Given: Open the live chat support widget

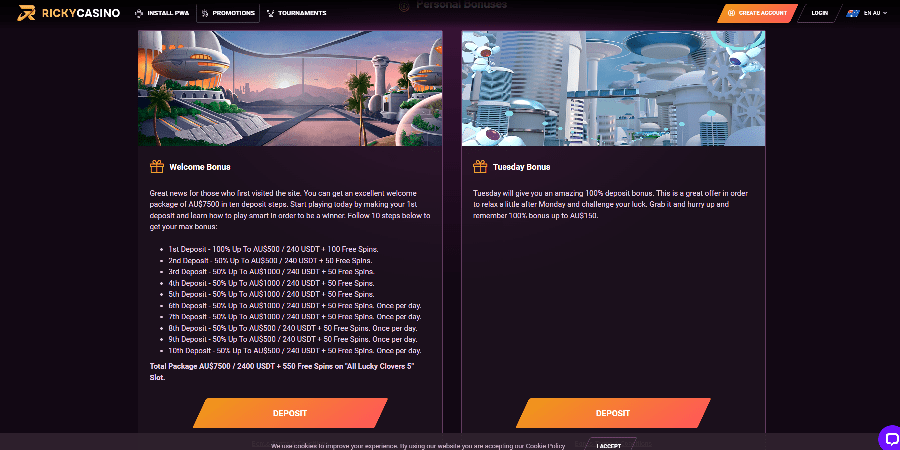Looking at the screenshot, I should click(888, 437).
